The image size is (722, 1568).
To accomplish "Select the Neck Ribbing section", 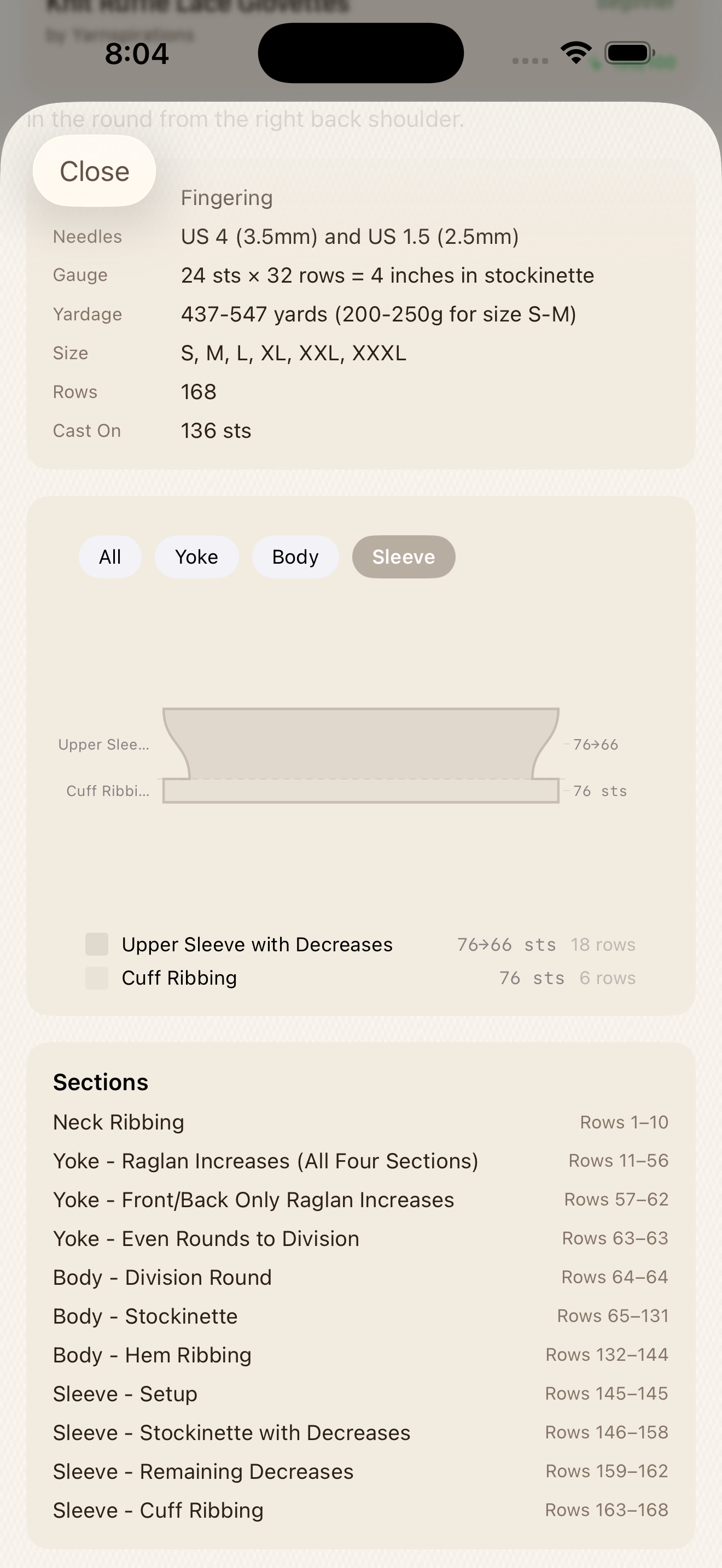I will point(360,1122).
